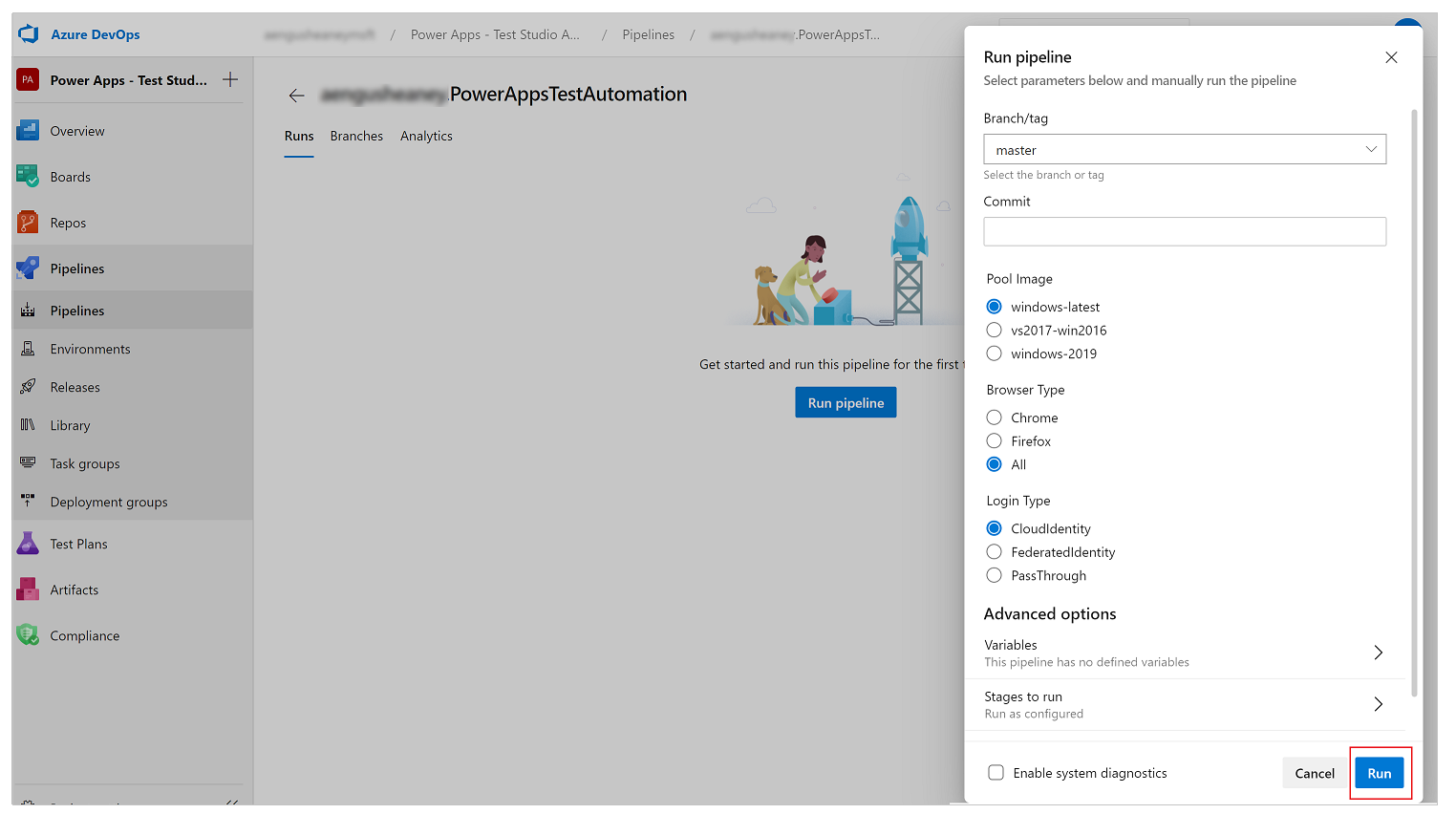
Task: Click the Azure DevOps title link
Action: (96, 34)
